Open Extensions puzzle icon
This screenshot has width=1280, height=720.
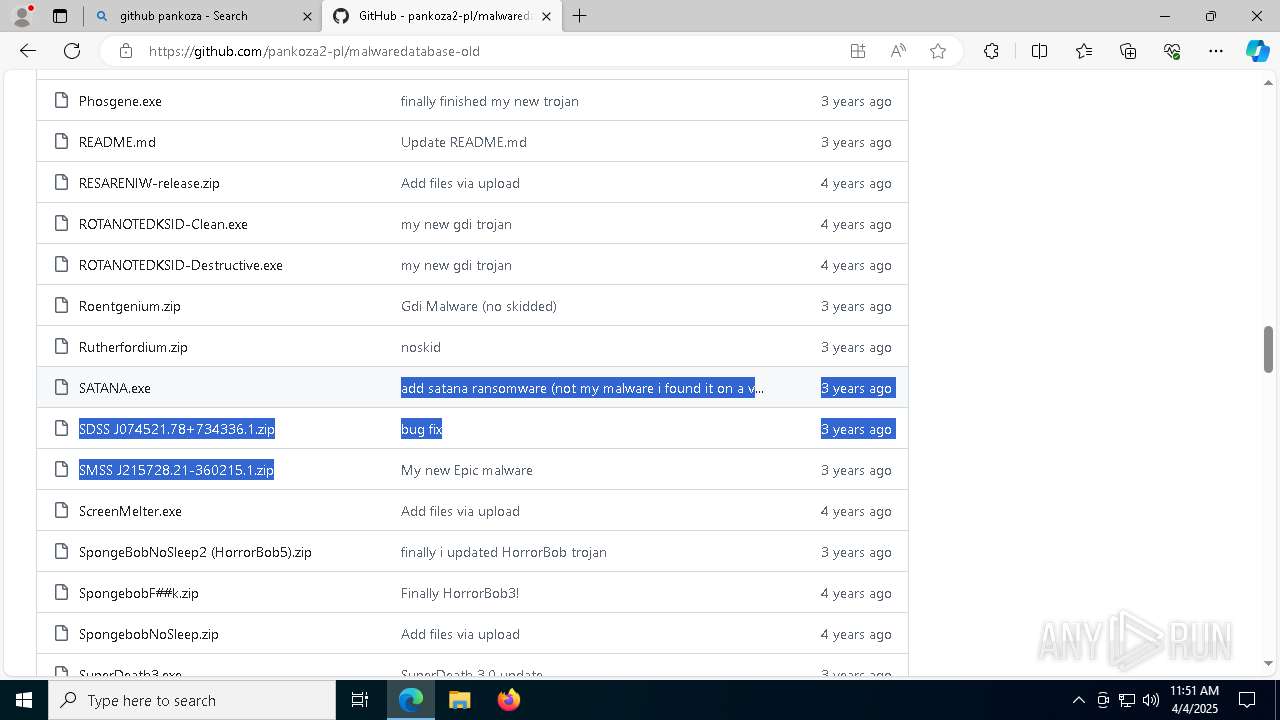pyautogui.click(x=991, y=51)
